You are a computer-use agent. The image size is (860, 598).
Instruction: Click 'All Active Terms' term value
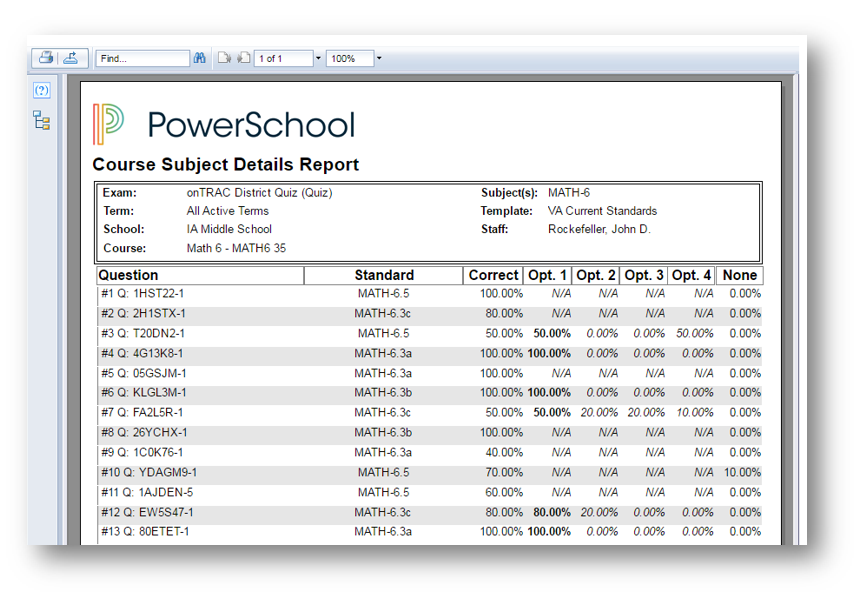[x=228, y=211]
